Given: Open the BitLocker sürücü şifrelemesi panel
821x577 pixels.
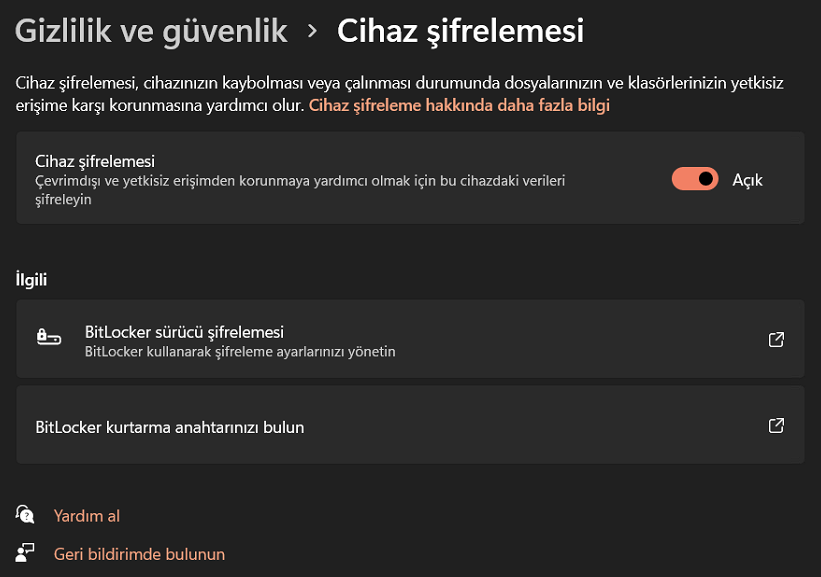Looking at the screenshot, I should click(x=410, y=338).
